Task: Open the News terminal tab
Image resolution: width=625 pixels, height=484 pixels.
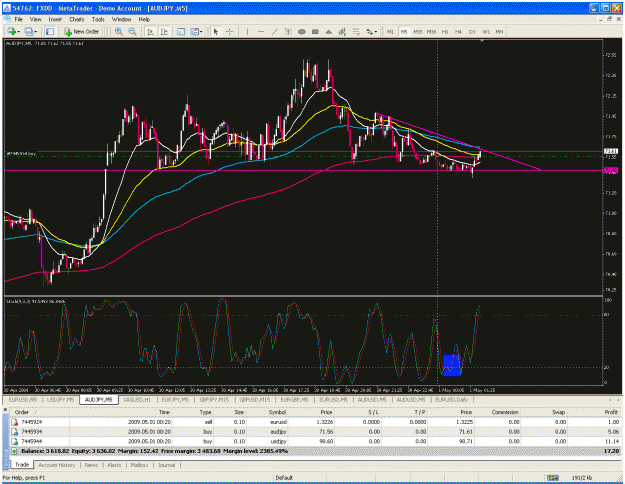Action: (91, 465)
